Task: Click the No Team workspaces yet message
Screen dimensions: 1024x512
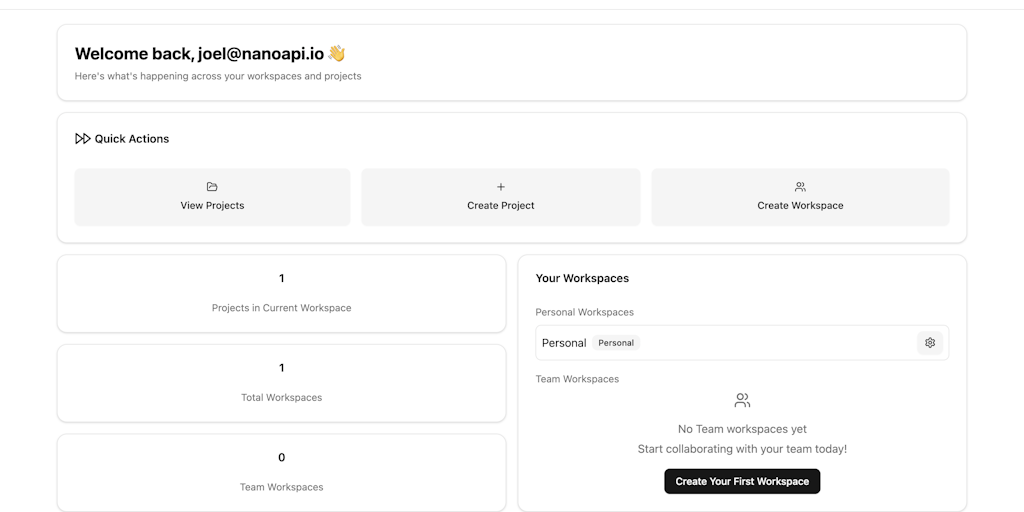Action: coord(742,429)
